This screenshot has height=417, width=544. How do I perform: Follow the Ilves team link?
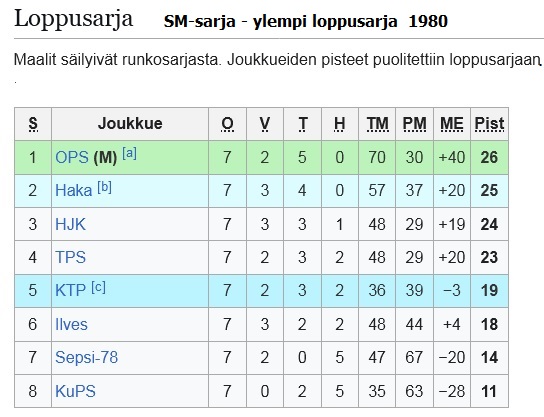pos(71,324)
